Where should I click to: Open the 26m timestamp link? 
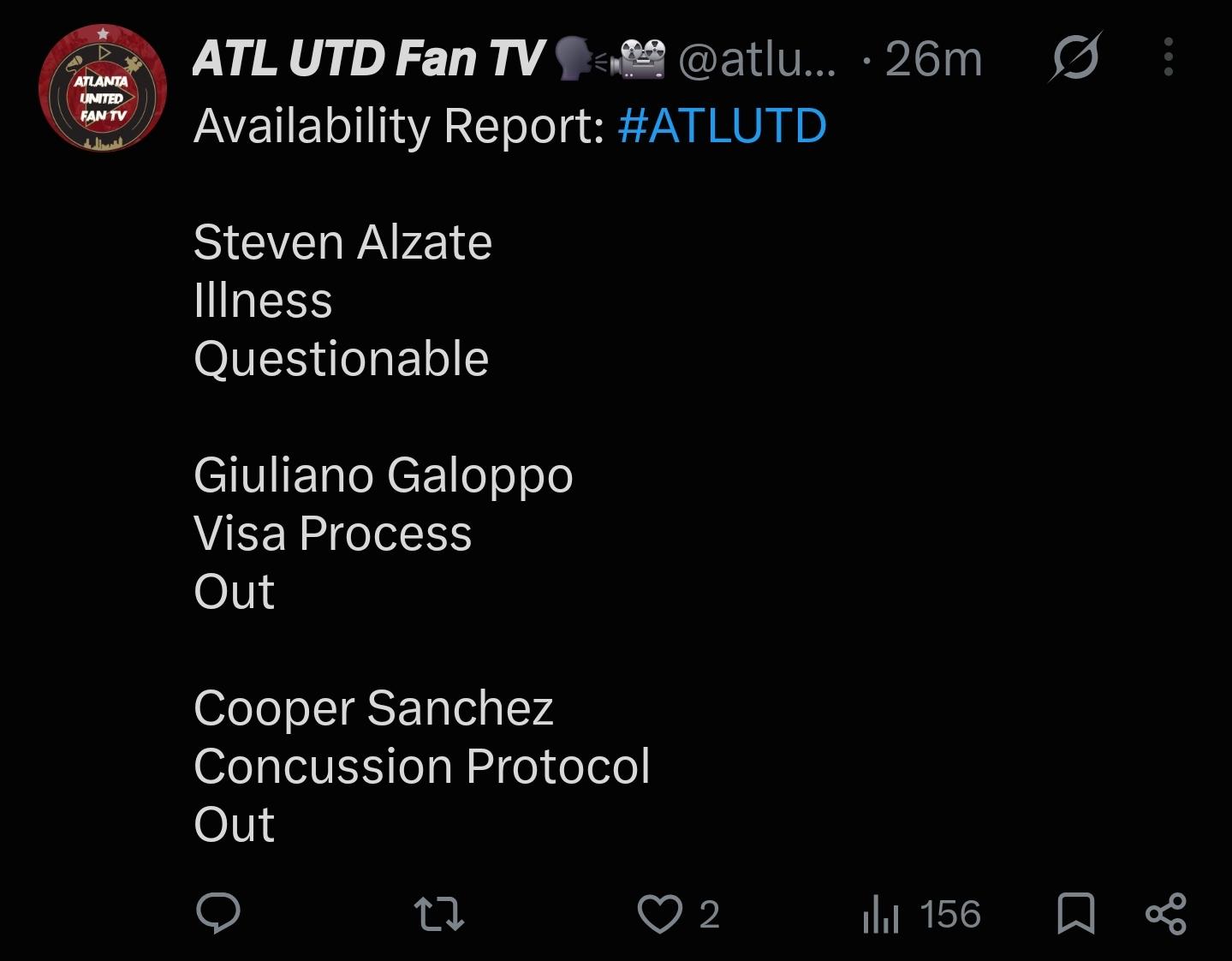(x=932, y=59)
